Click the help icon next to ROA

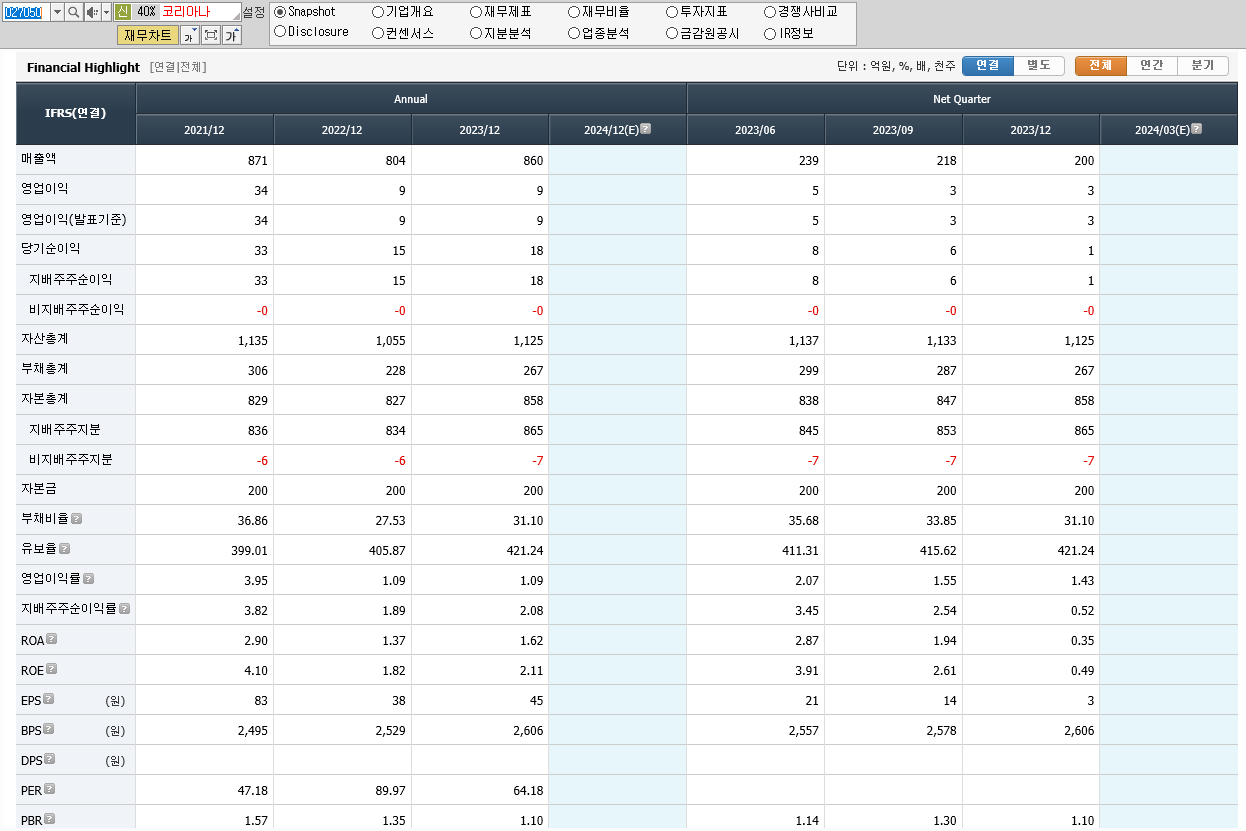point(52,639)
